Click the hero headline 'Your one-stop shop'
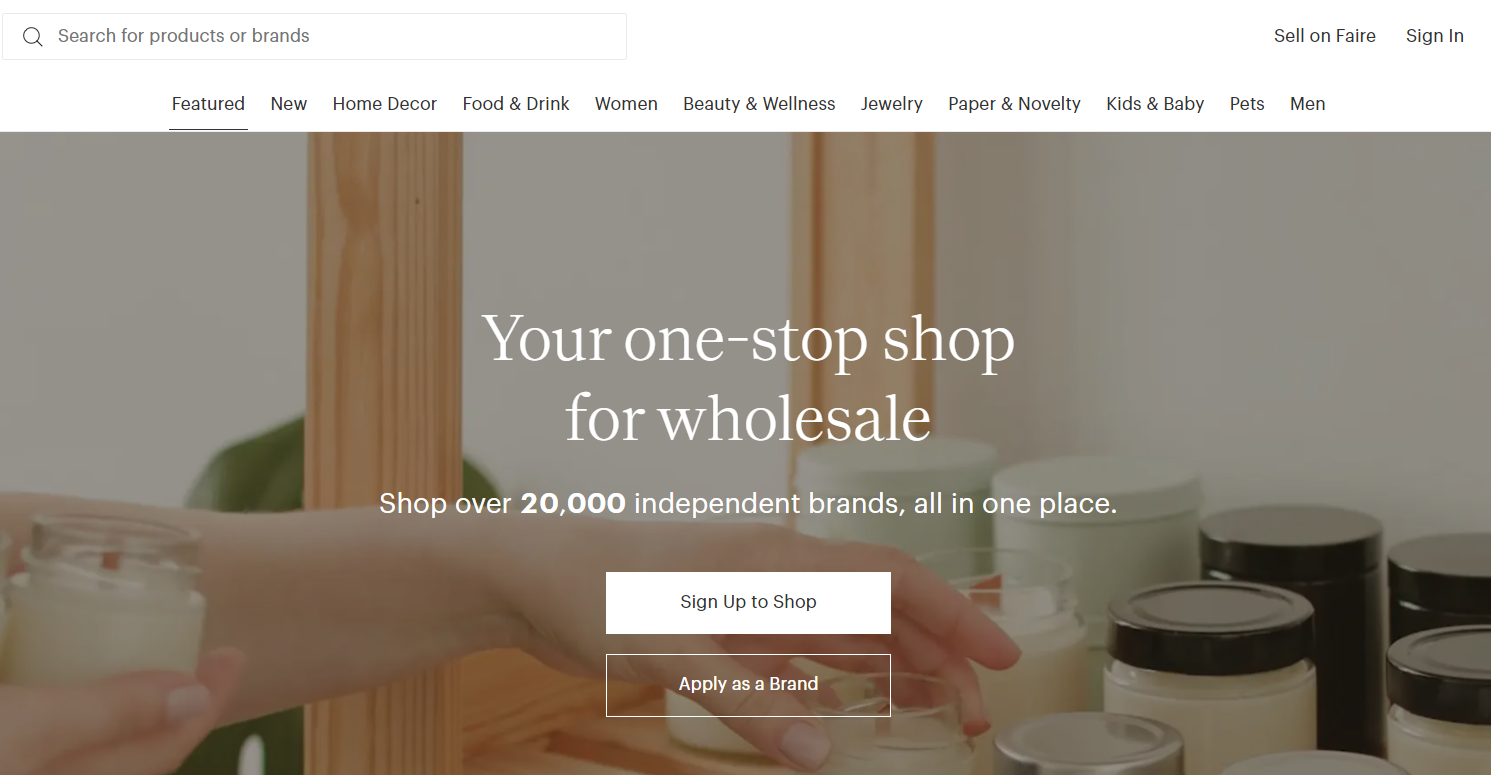The width and height of the screenshot is (1491, 775). click(x=748, y=340)
